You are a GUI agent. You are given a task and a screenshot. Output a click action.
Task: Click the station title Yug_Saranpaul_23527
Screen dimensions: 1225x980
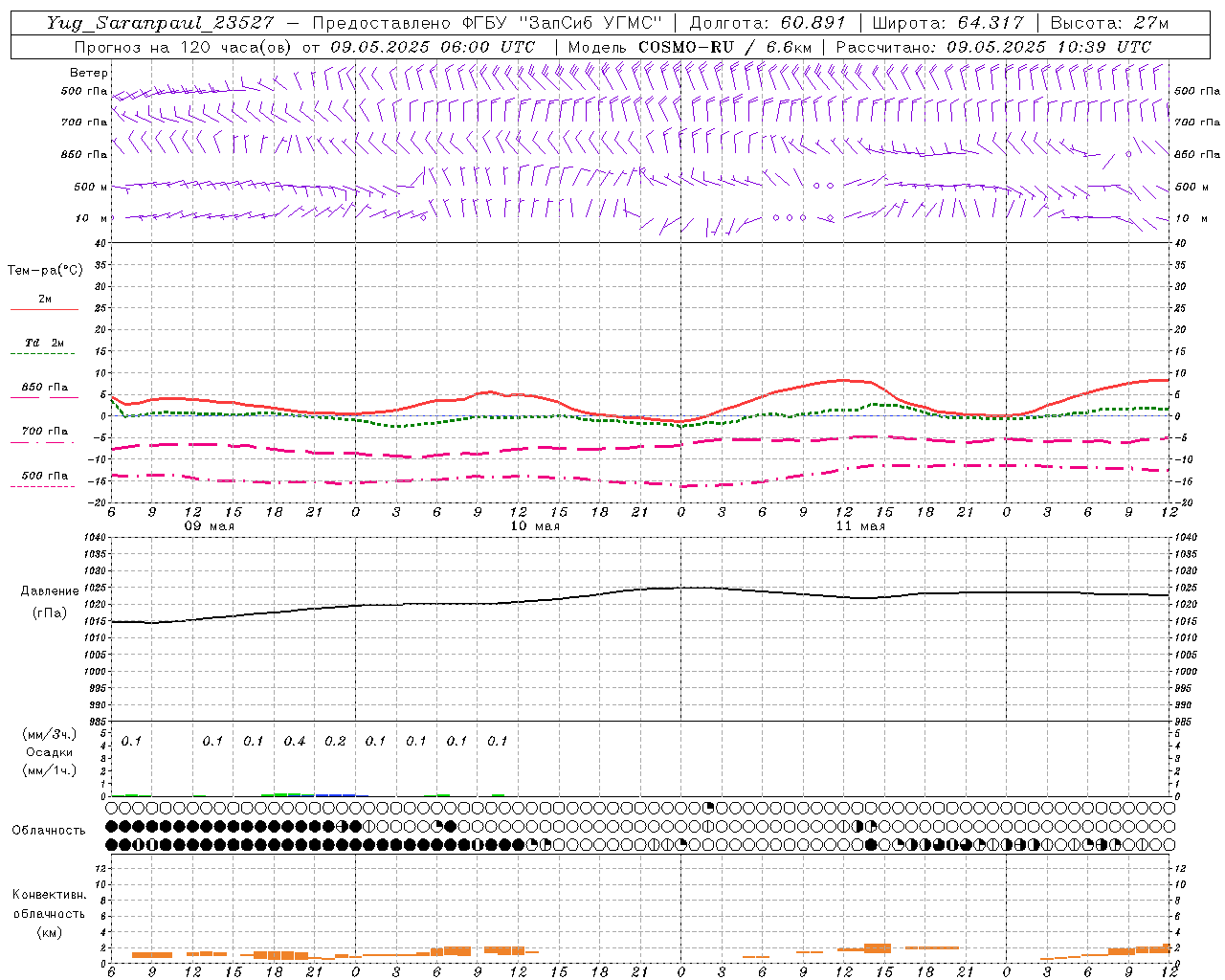tap(160, 23)
